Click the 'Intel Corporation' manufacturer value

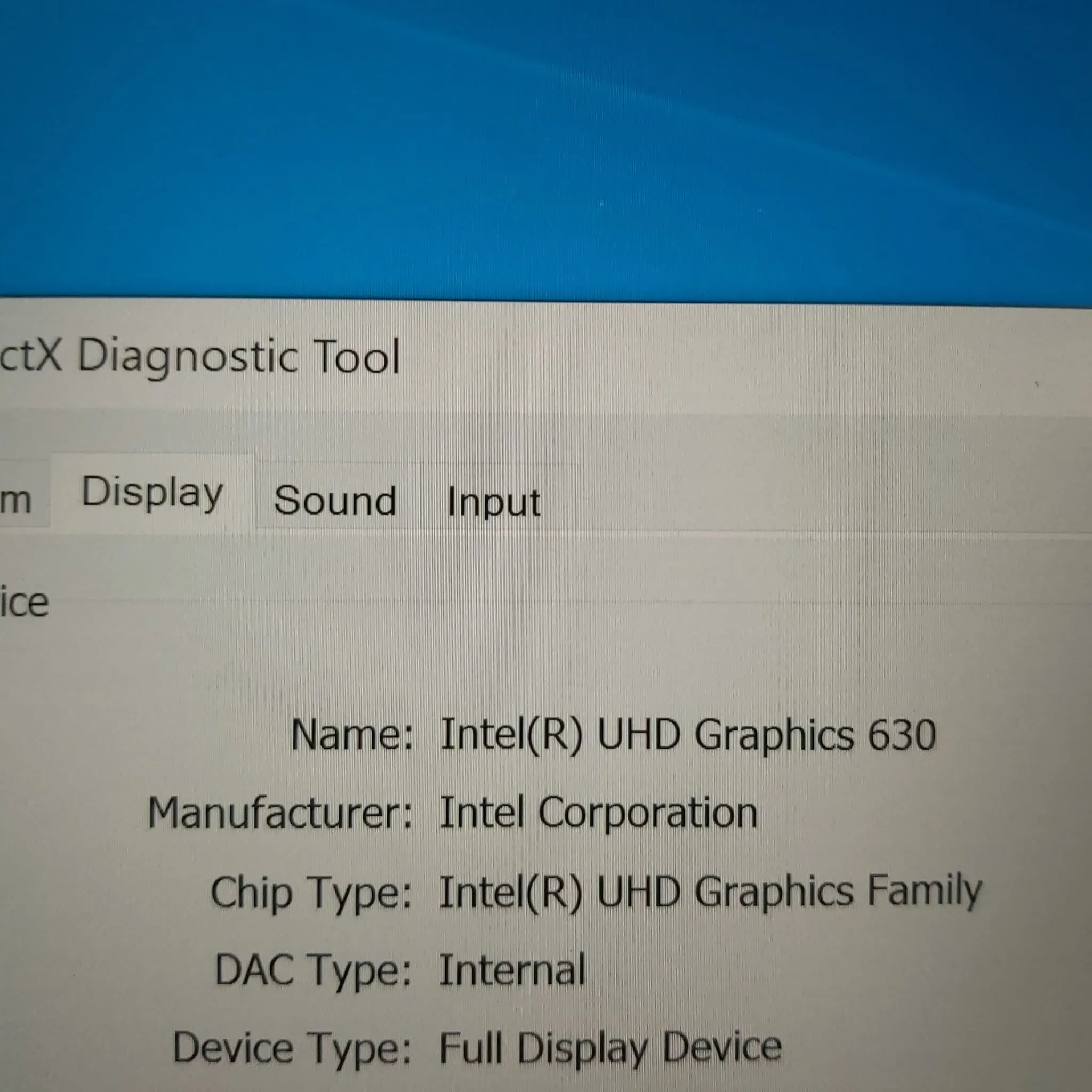[x=599, y=813]
